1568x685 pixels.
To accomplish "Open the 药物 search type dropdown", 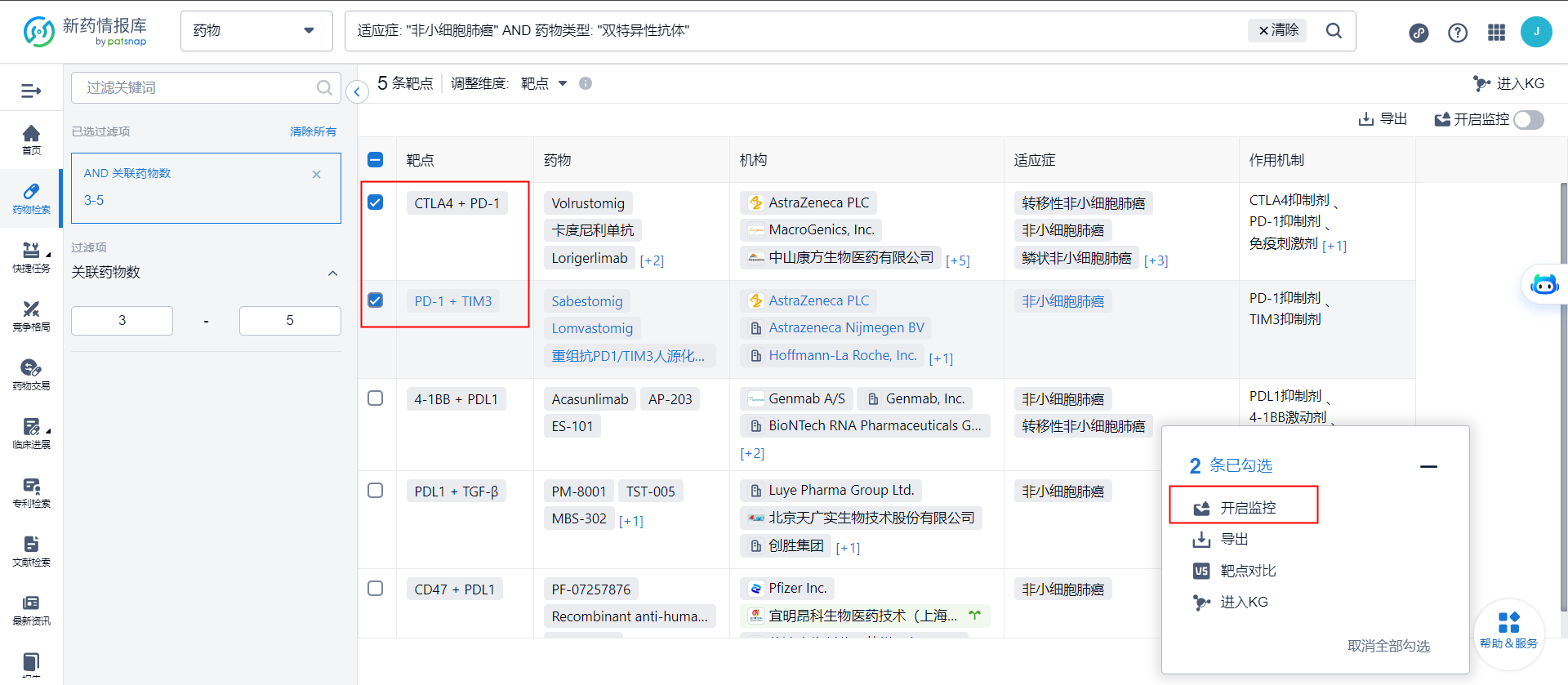I will point(256,31).
